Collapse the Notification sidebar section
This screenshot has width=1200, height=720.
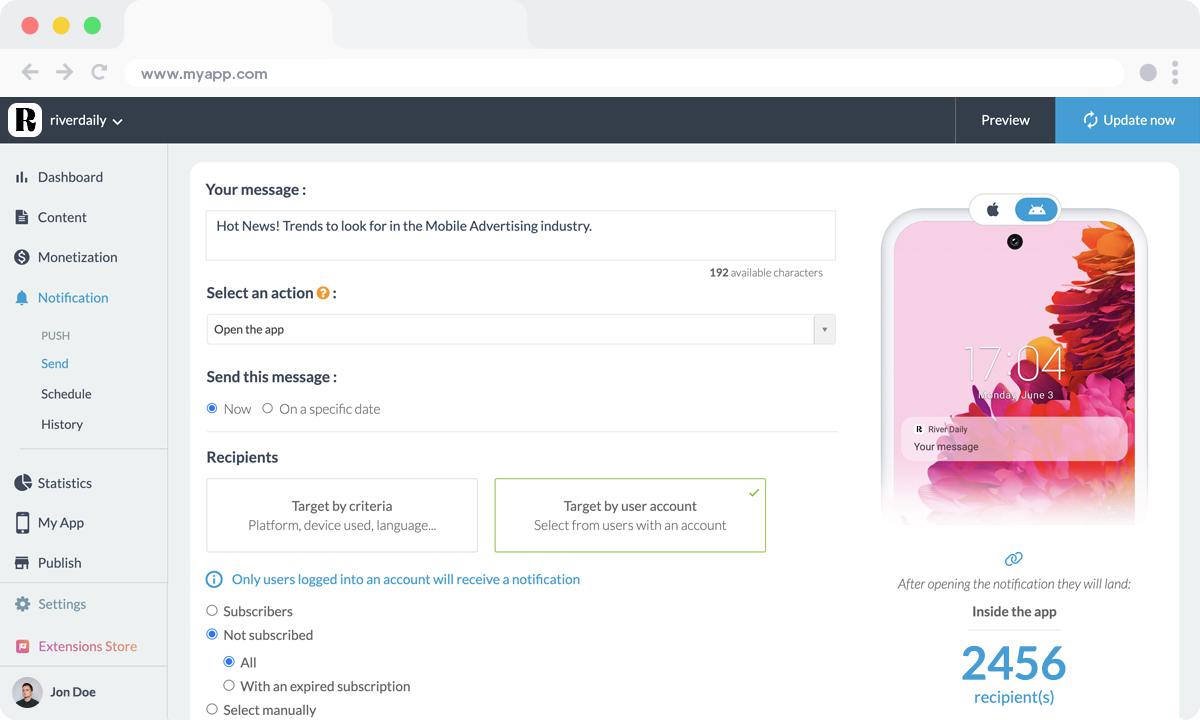(x=72, y=298)
